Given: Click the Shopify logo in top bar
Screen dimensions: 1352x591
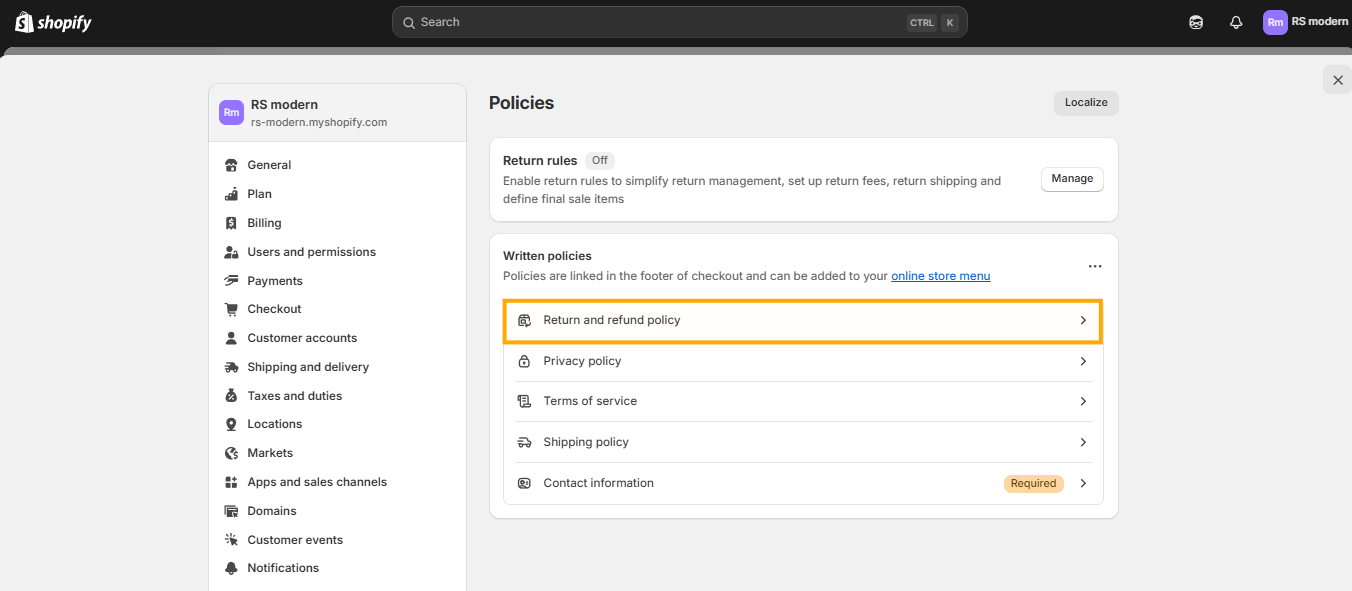Looking at the screenshot, I should 53,22.
